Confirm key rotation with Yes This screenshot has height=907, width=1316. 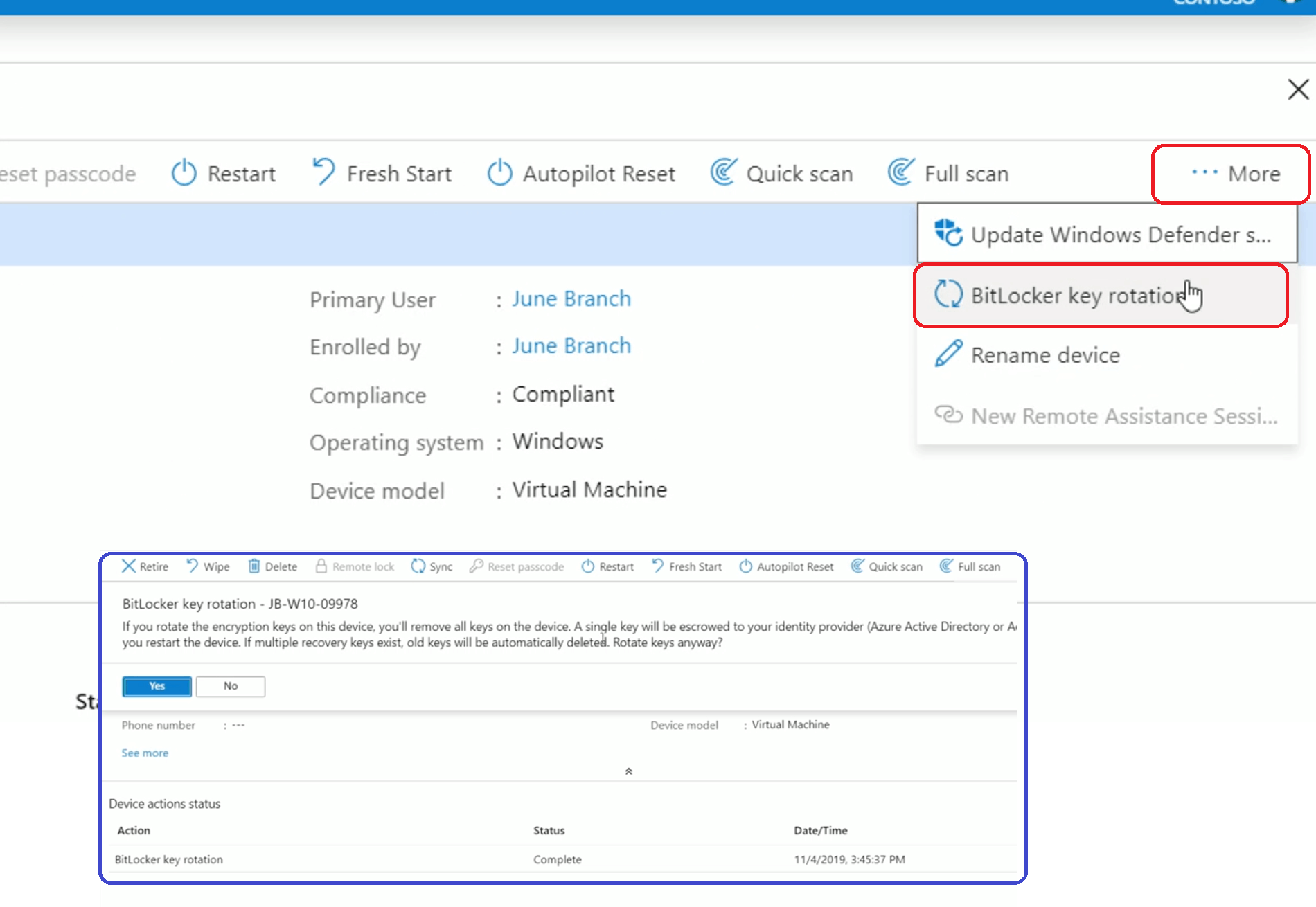[x=156, y=686]
